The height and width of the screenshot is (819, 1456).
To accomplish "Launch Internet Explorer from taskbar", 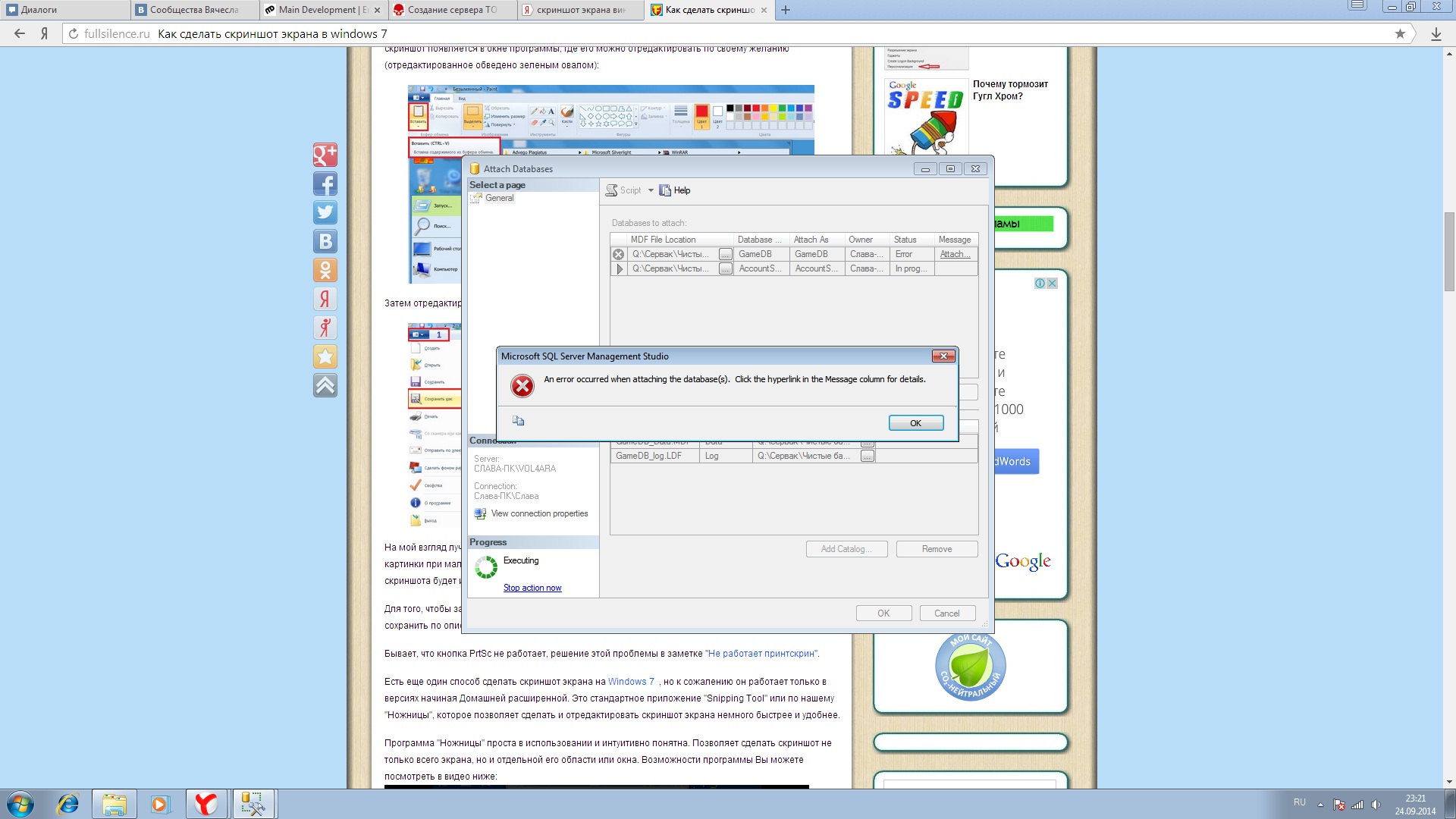I will click(68, 804).
